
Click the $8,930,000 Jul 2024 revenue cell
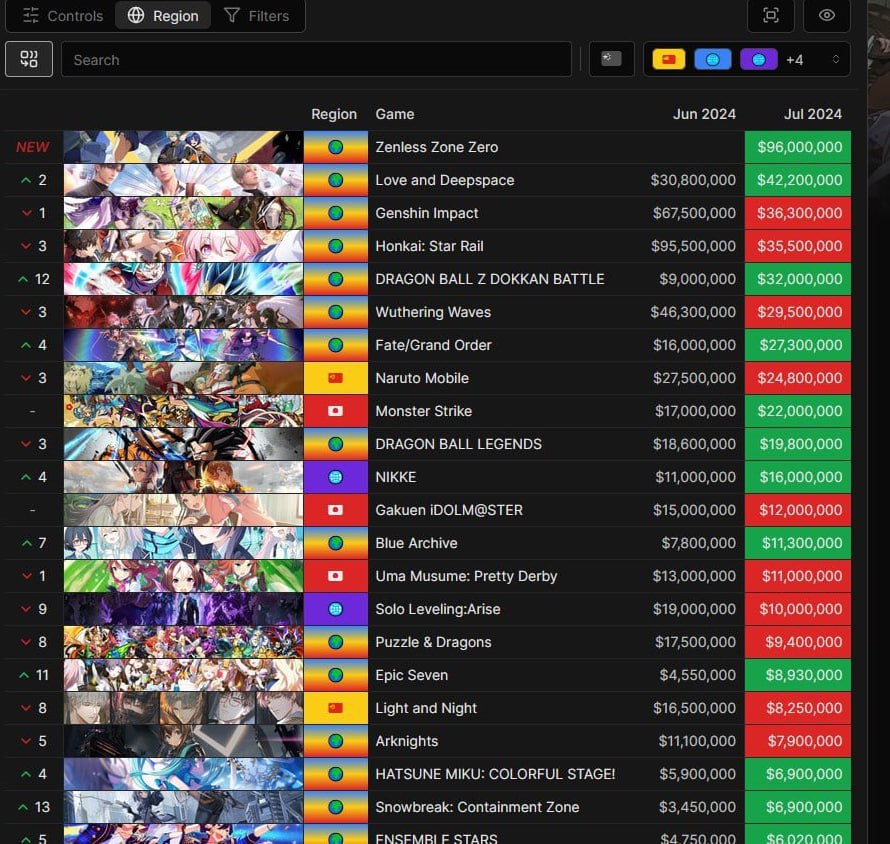[x=797, y=675]
